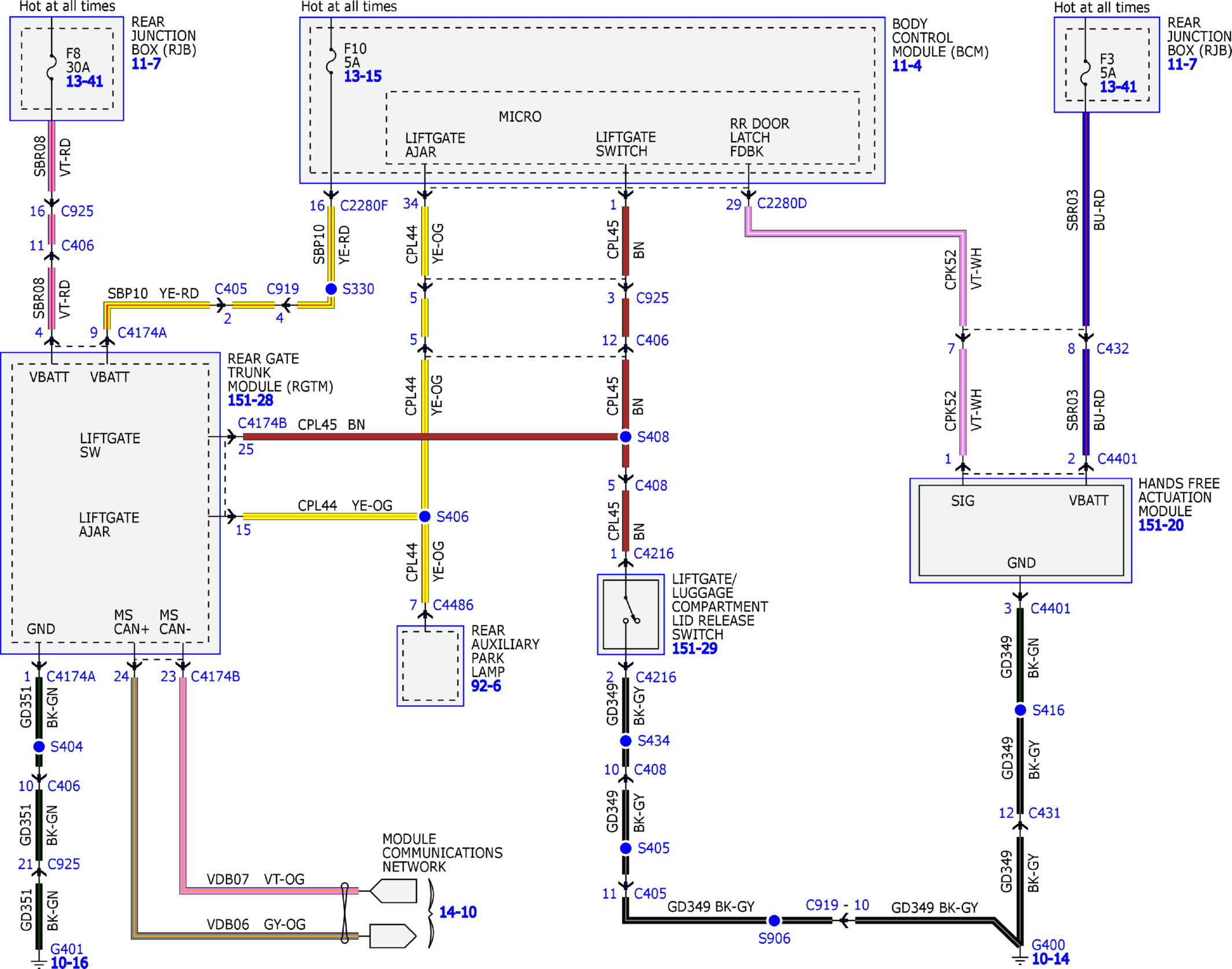
Task: Select the MICRO label inside the BCM
Action: (520, 117)
